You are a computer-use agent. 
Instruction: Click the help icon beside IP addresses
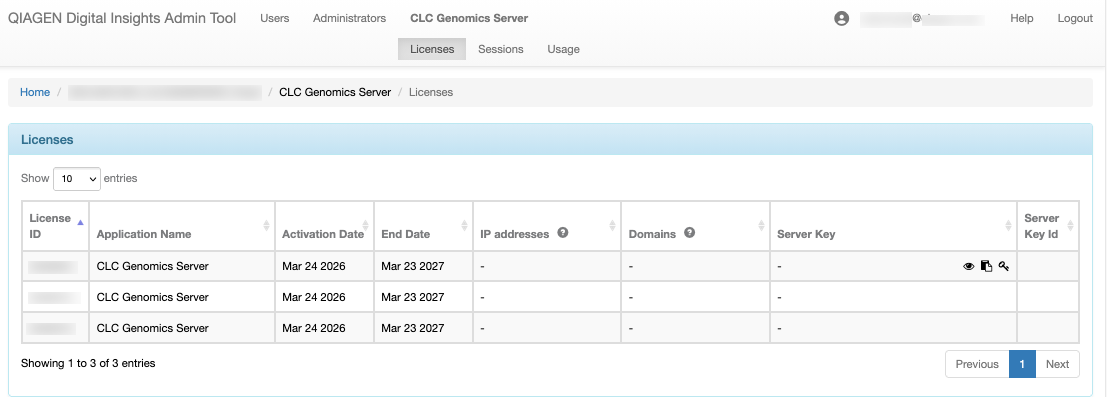tap(563, 232)
